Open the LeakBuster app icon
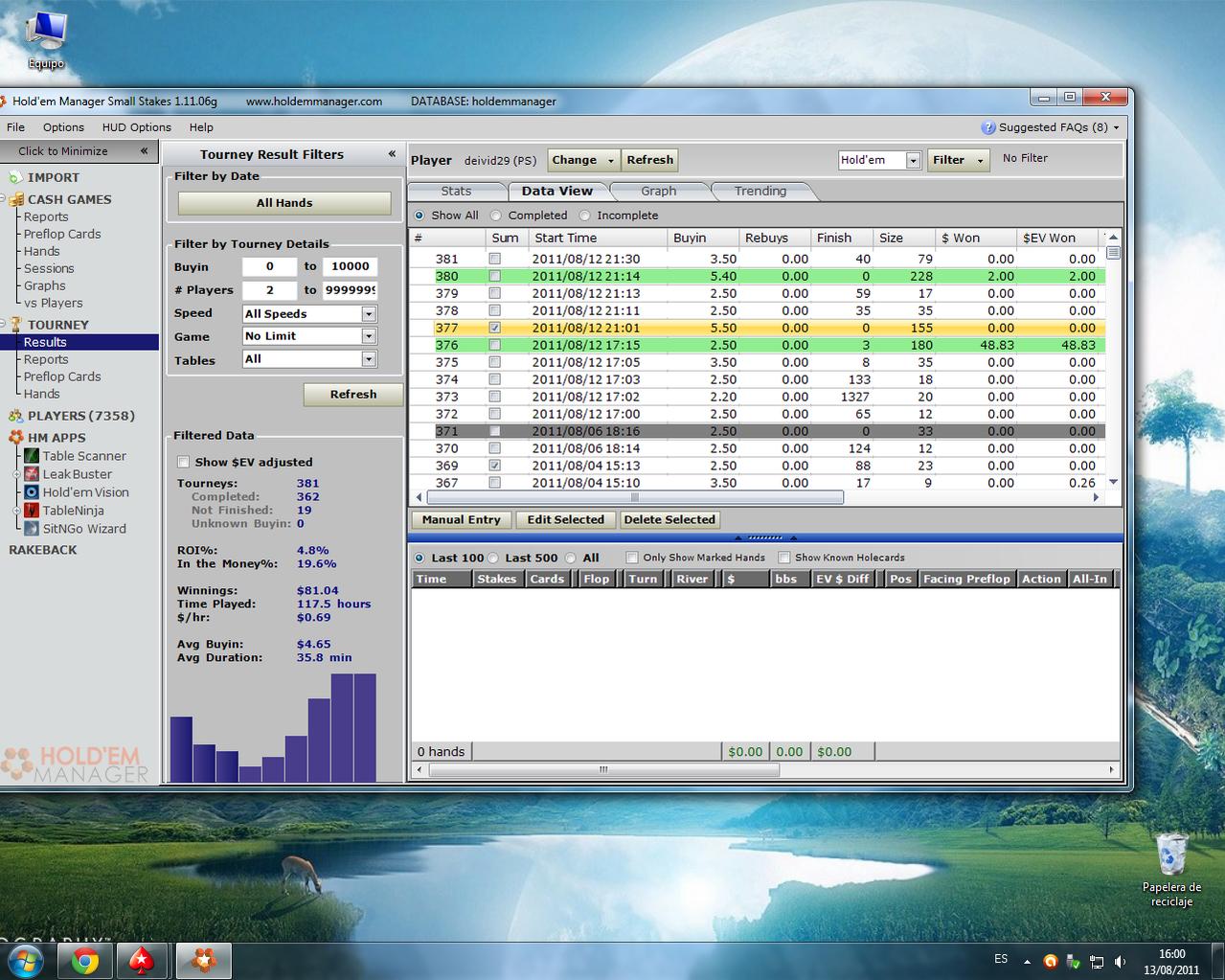Image resolution: width=1225 pixels, height=980 pixels. (x=32, y=474)
